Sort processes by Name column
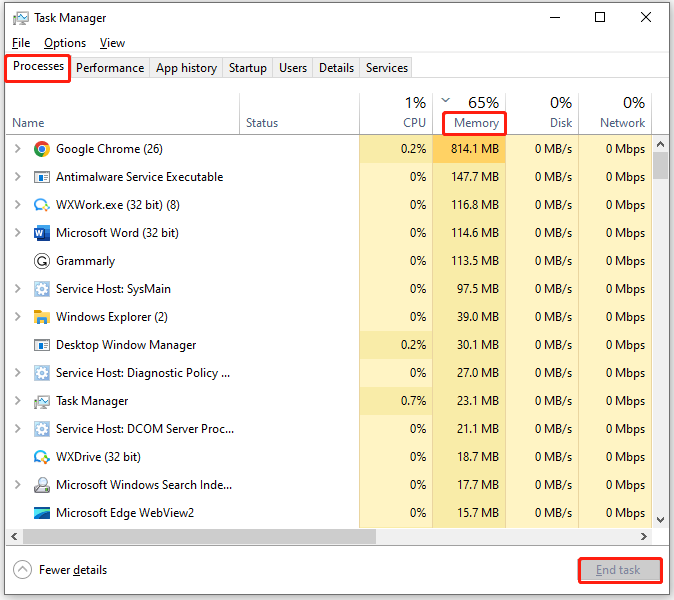The width and height of the screenshot is (674, 600). (123, 114)
